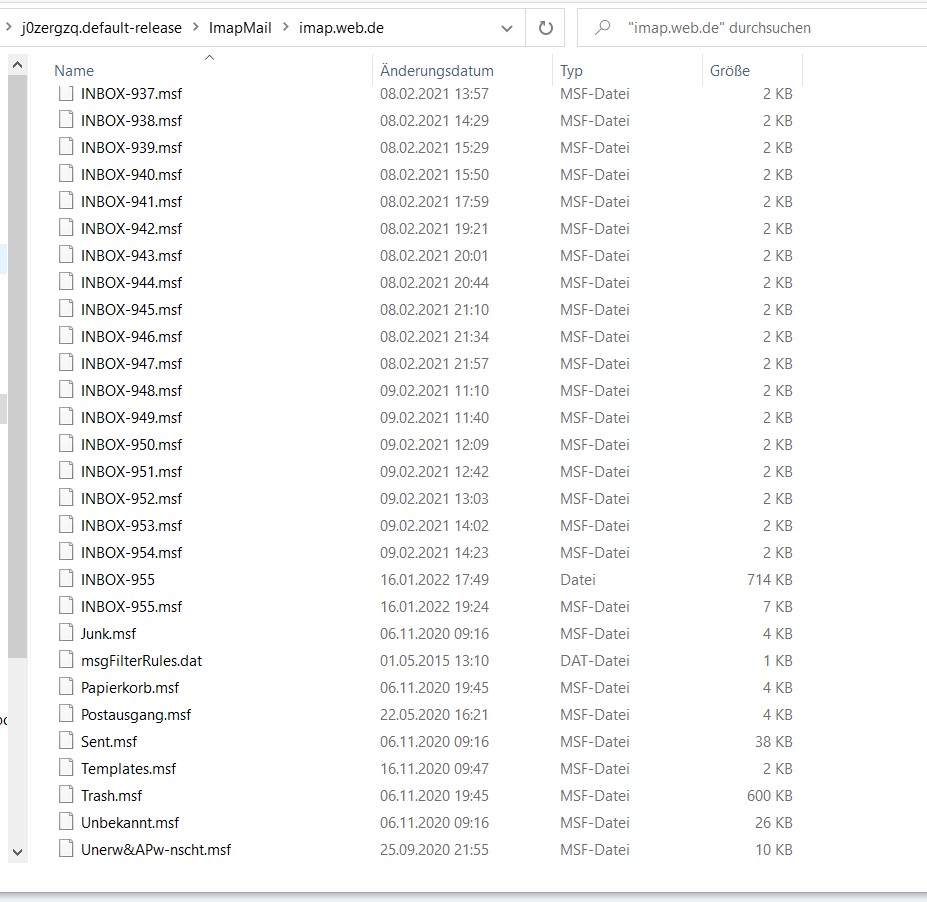Expand the chevron before imap.web.de breadcrumb
This screenshot has height=902, width=927.
(285, 28)
